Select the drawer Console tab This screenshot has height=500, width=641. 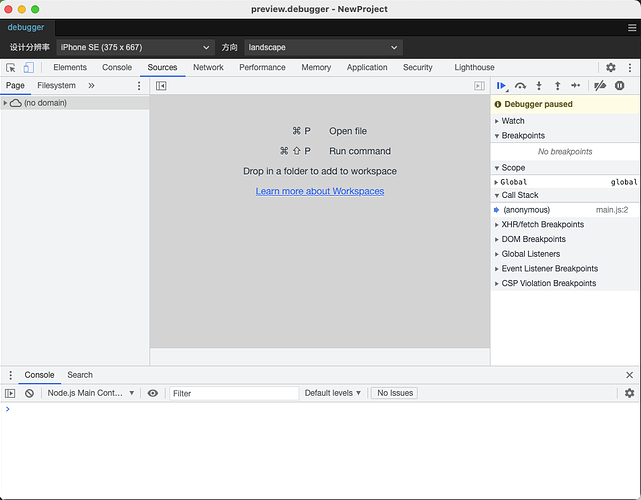click(39, 375)
